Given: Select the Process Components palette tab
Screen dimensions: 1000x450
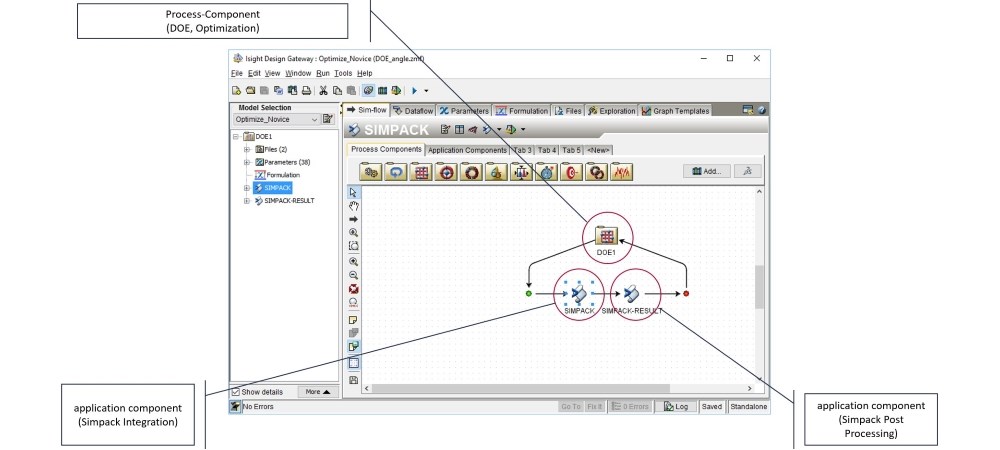Looking at the screenshot, I should [x=386, y=149].
